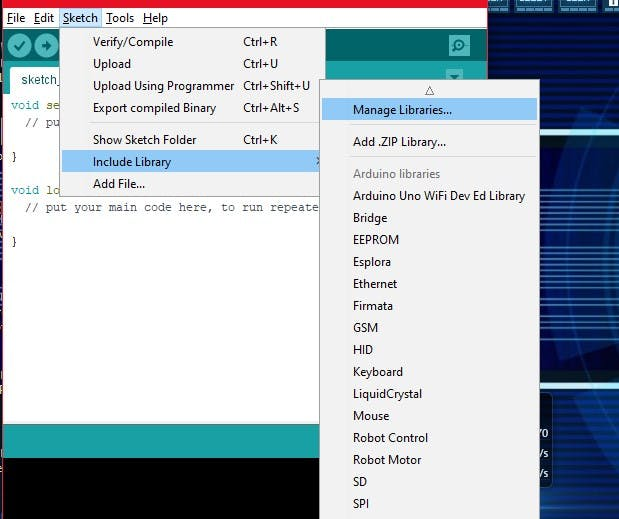Viewport: 619px width, 519px height.
Task: Include Arduino Uno WiFi Dev Ed Library
Action: click(x=430, y=196)
